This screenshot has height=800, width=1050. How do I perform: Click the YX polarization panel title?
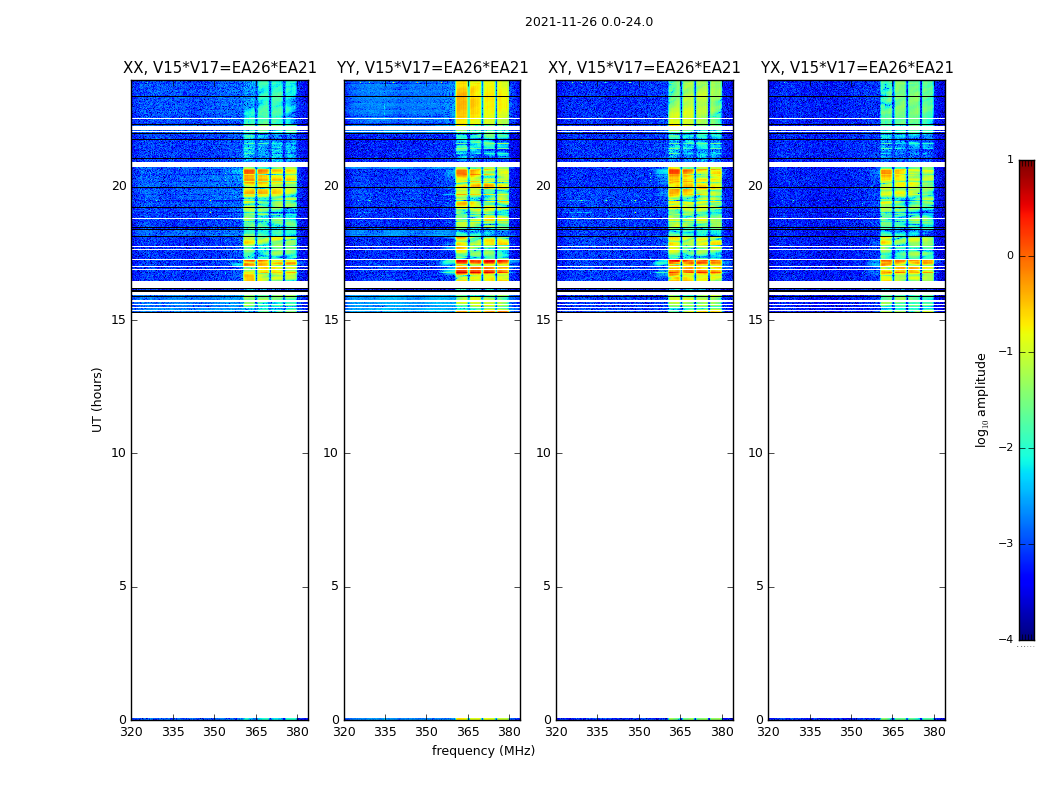coord(856,68)
